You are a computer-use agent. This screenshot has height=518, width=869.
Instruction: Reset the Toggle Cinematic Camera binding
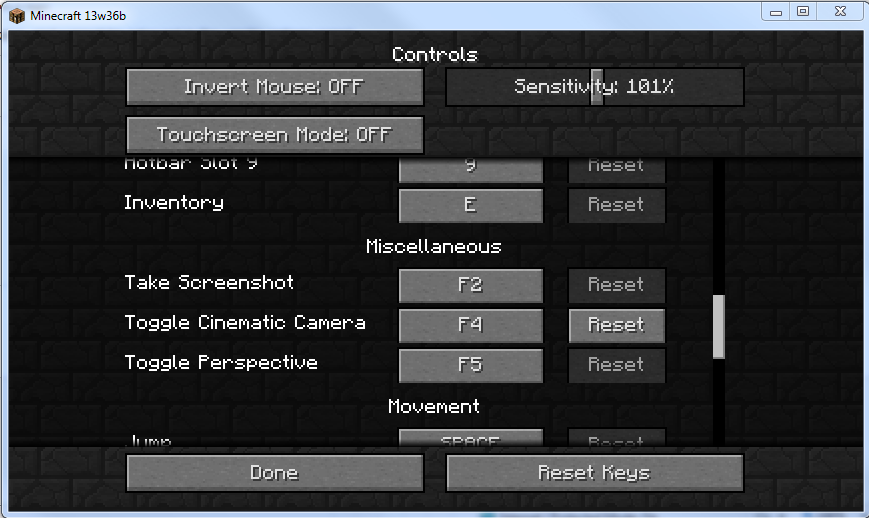616,325
